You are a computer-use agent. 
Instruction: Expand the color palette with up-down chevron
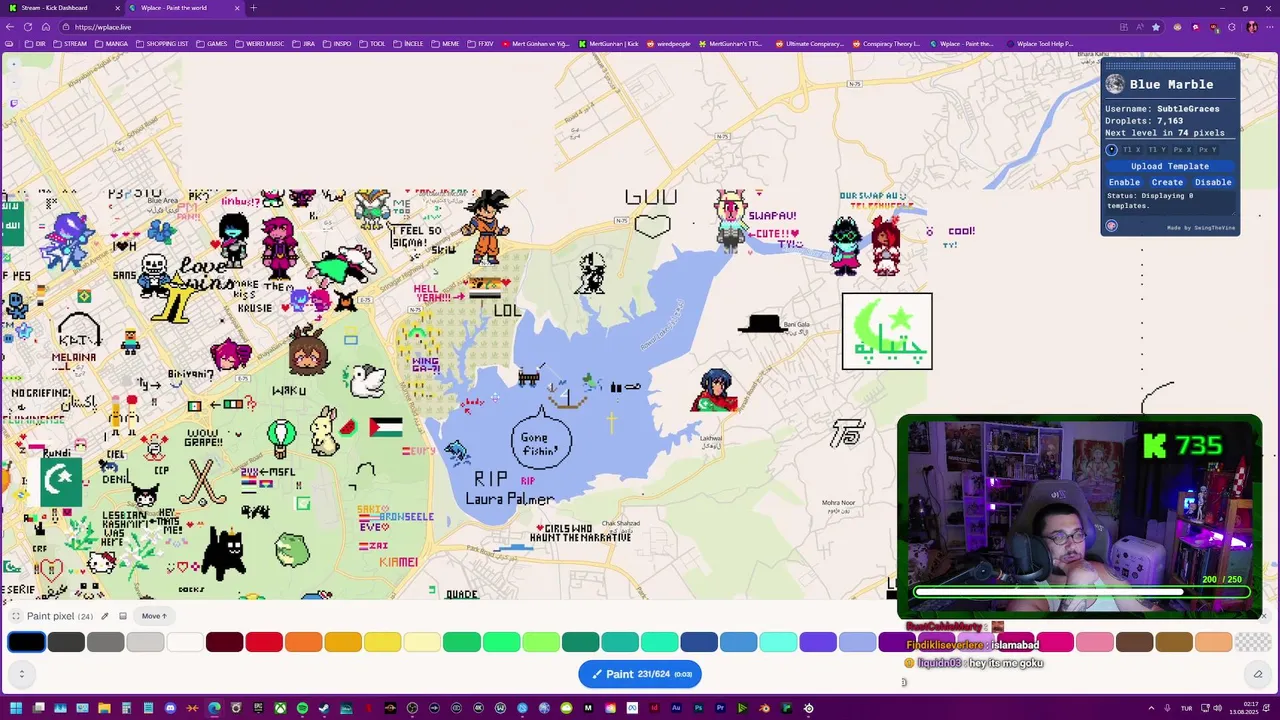(21, 674)
